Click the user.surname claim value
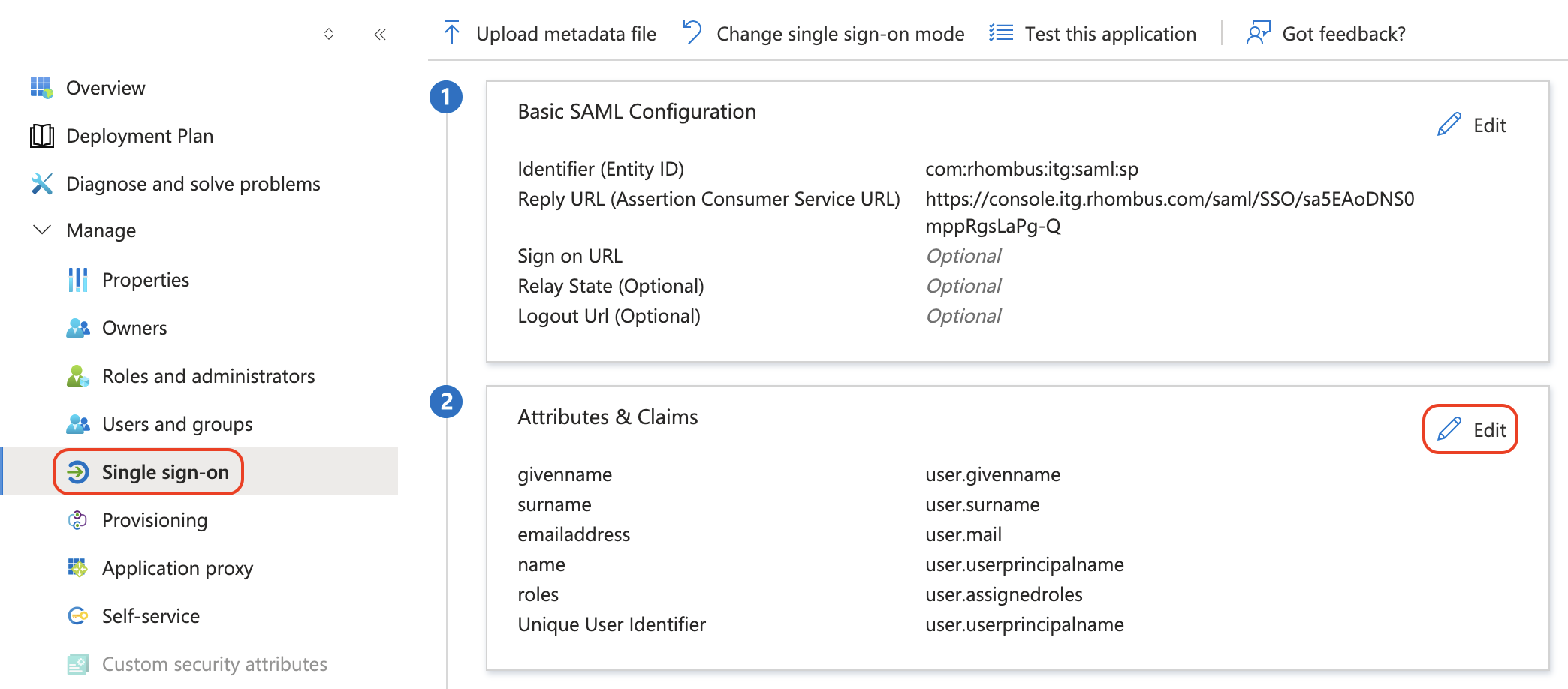Image resolution: width=1568 pixels, height=689 pixels. (x=982, y=504)
